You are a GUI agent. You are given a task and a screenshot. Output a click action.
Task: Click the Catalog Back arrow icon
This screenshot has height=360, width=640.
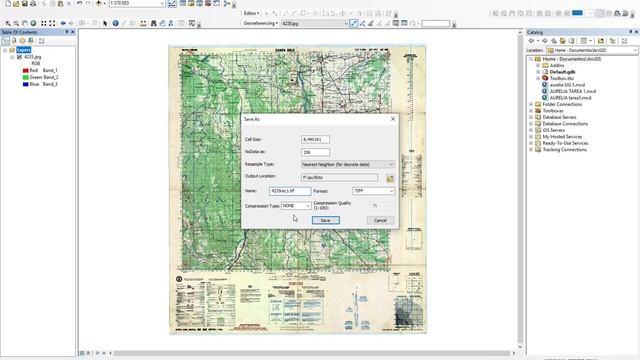(x=531, y=41)
